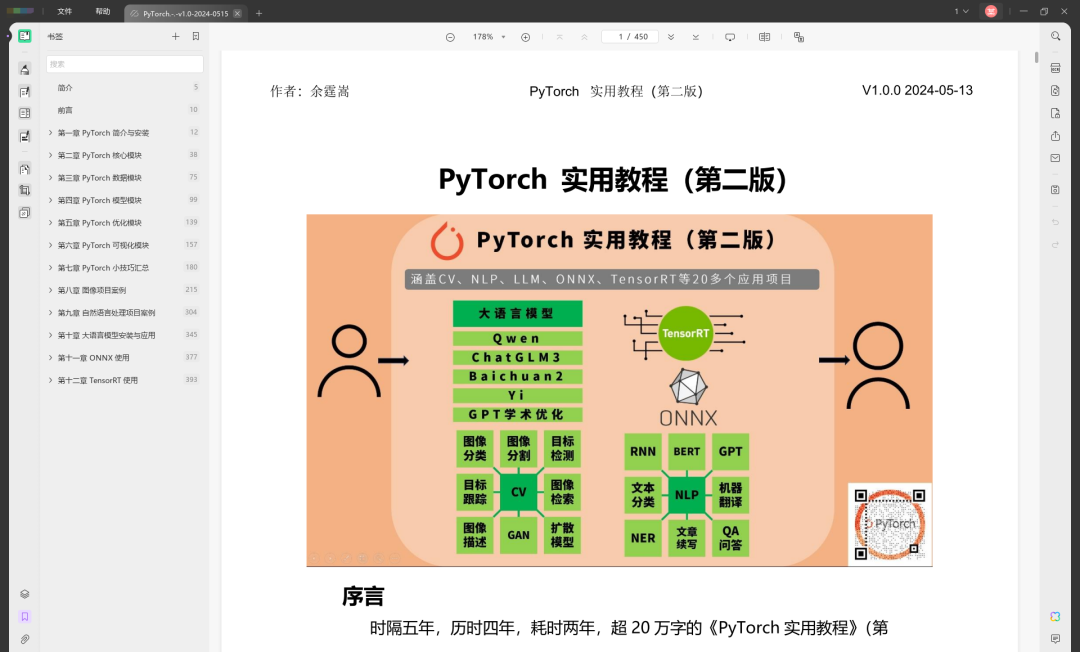Click the zoom out minus button

click(450, 37)
